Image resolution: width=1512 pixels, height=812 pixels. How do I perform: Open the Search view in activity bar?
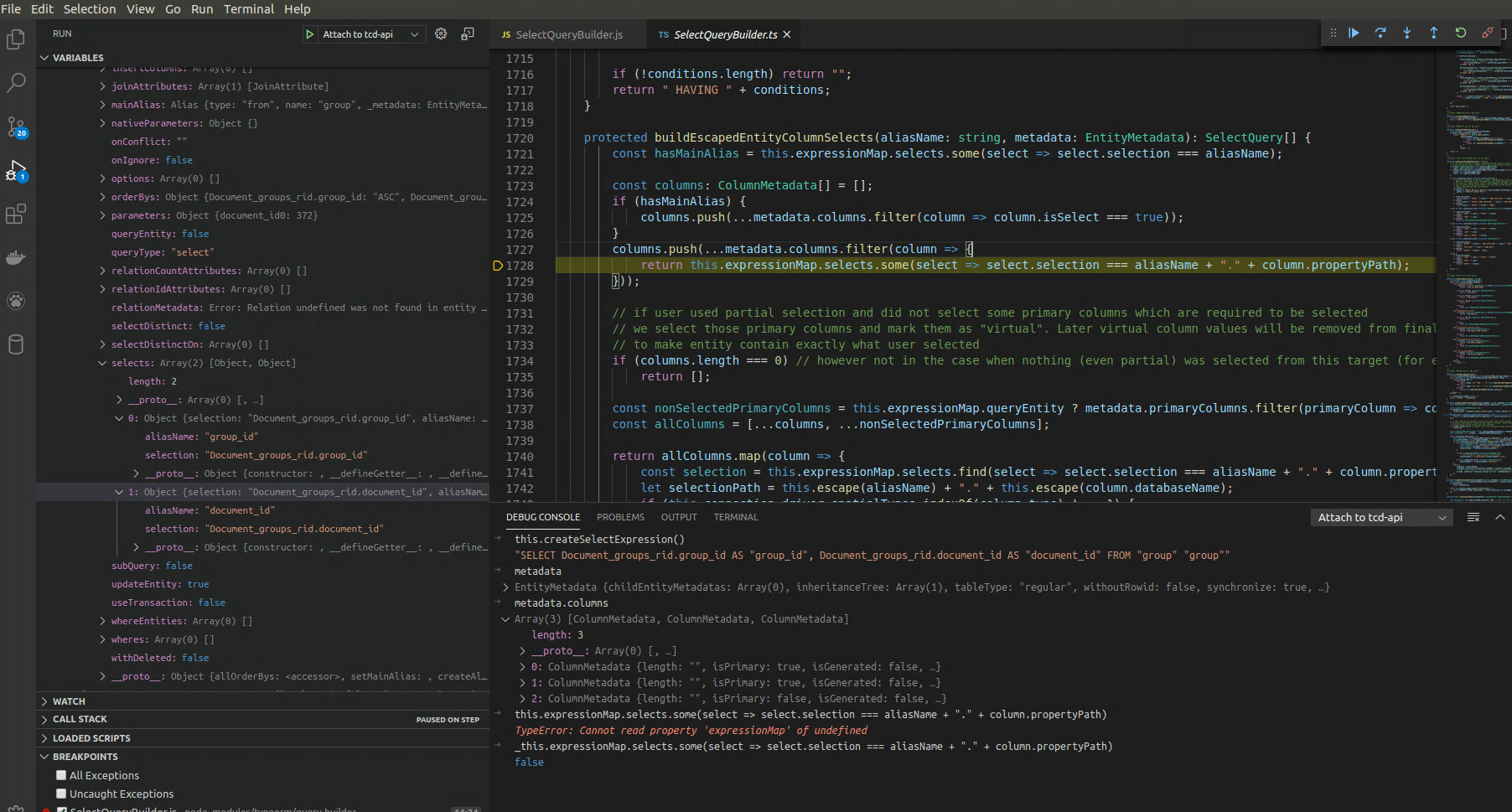(16, 83)
